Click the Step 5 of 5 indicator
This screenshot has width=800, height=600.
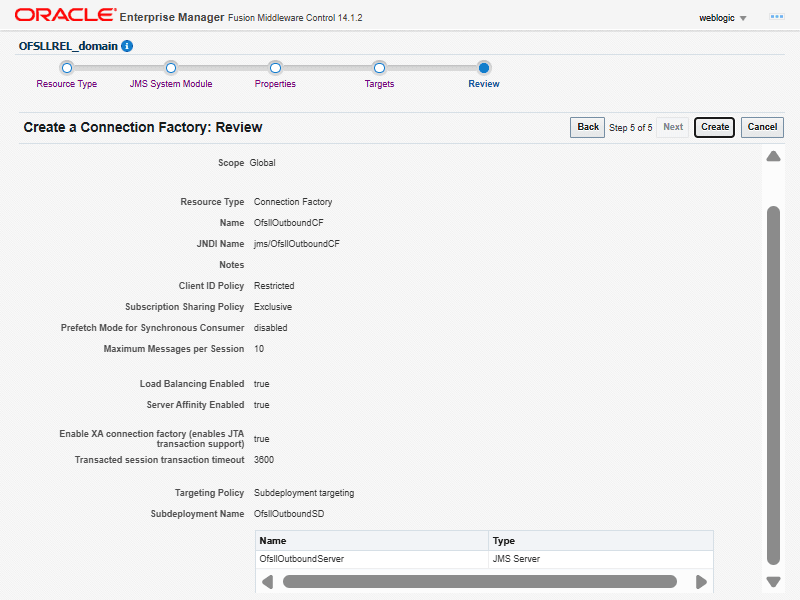[631, 128]
